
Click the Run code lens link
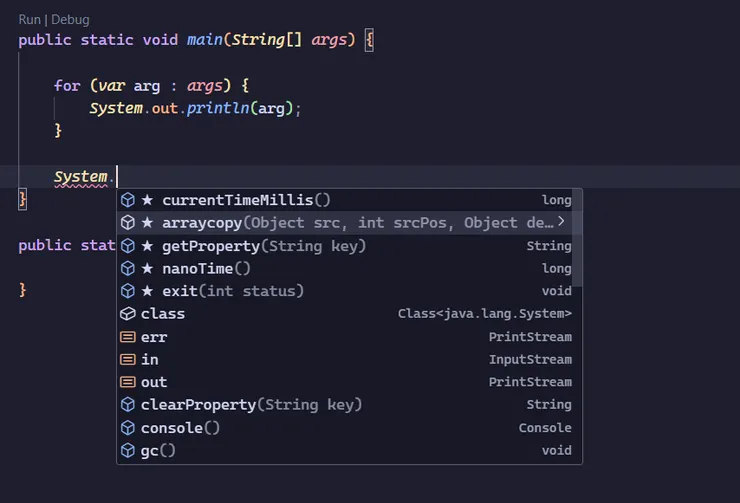tap(30, 19)
